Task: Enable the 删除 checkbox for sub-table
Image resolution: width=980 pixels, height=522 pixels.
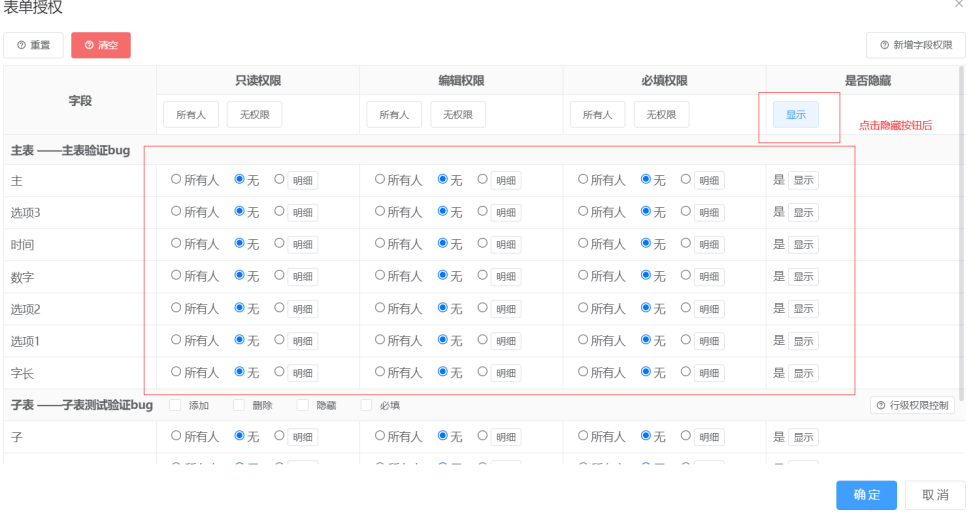Action: (239, 405)
